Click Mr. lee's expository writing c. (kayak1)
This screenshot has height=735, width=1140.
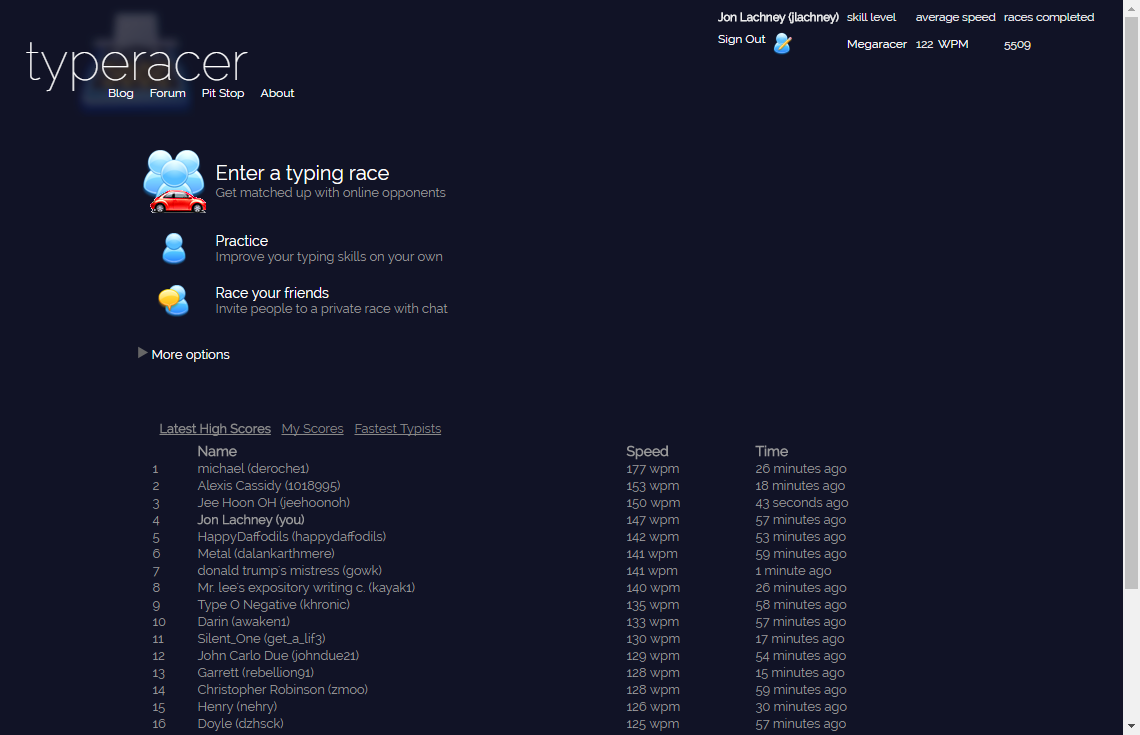(306, 587)
